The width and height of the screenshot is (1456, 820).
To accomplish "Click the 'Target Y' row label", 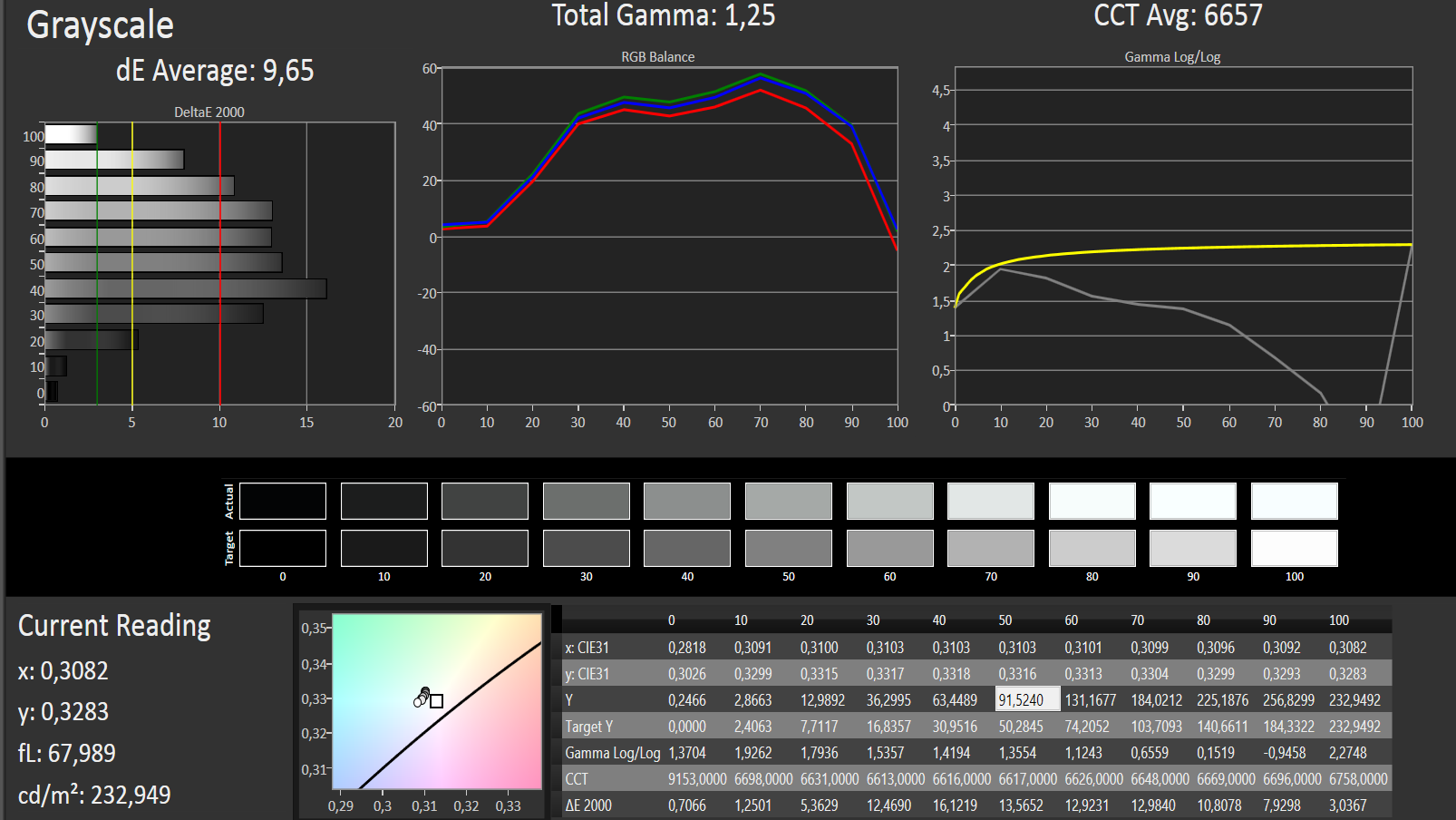I will (x=589, y=727).
